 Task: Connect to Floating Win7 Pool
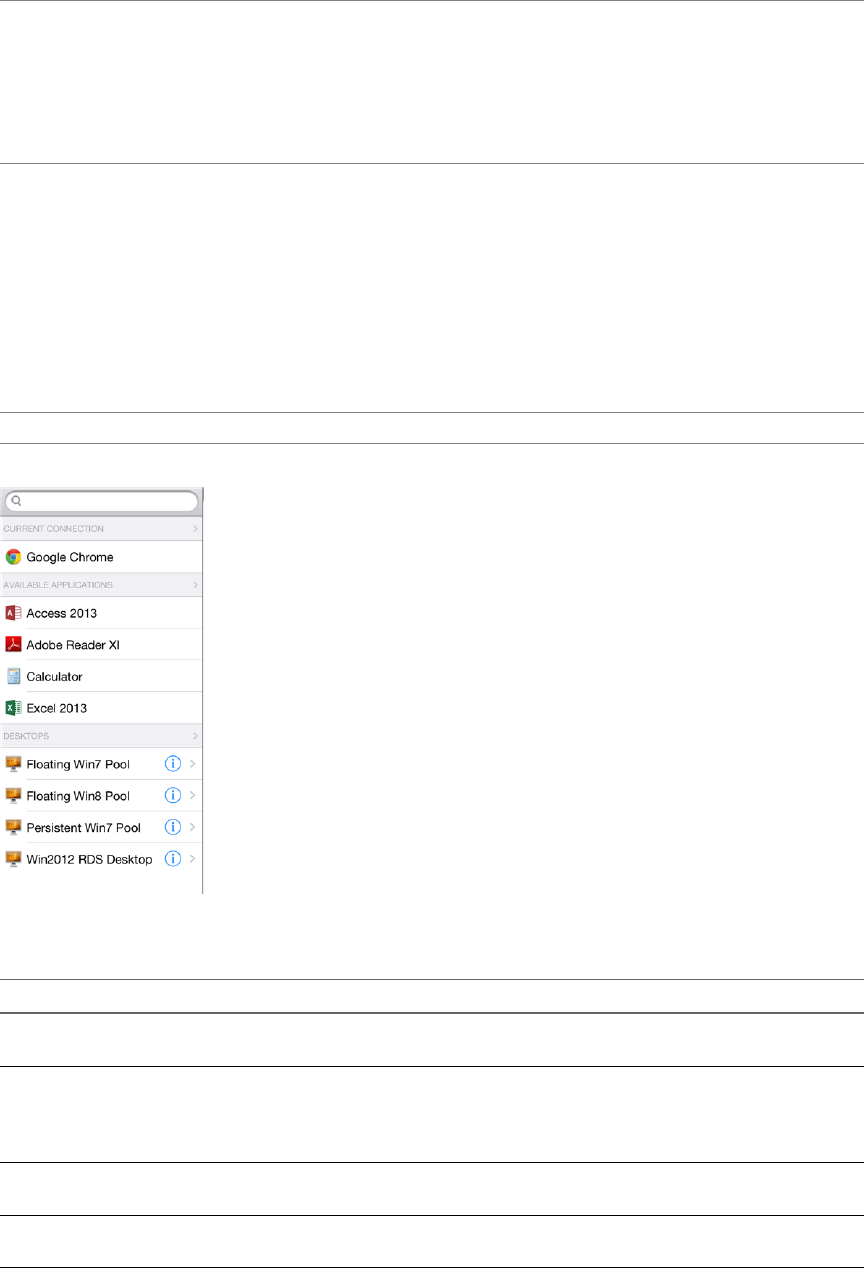click(78, 764)
